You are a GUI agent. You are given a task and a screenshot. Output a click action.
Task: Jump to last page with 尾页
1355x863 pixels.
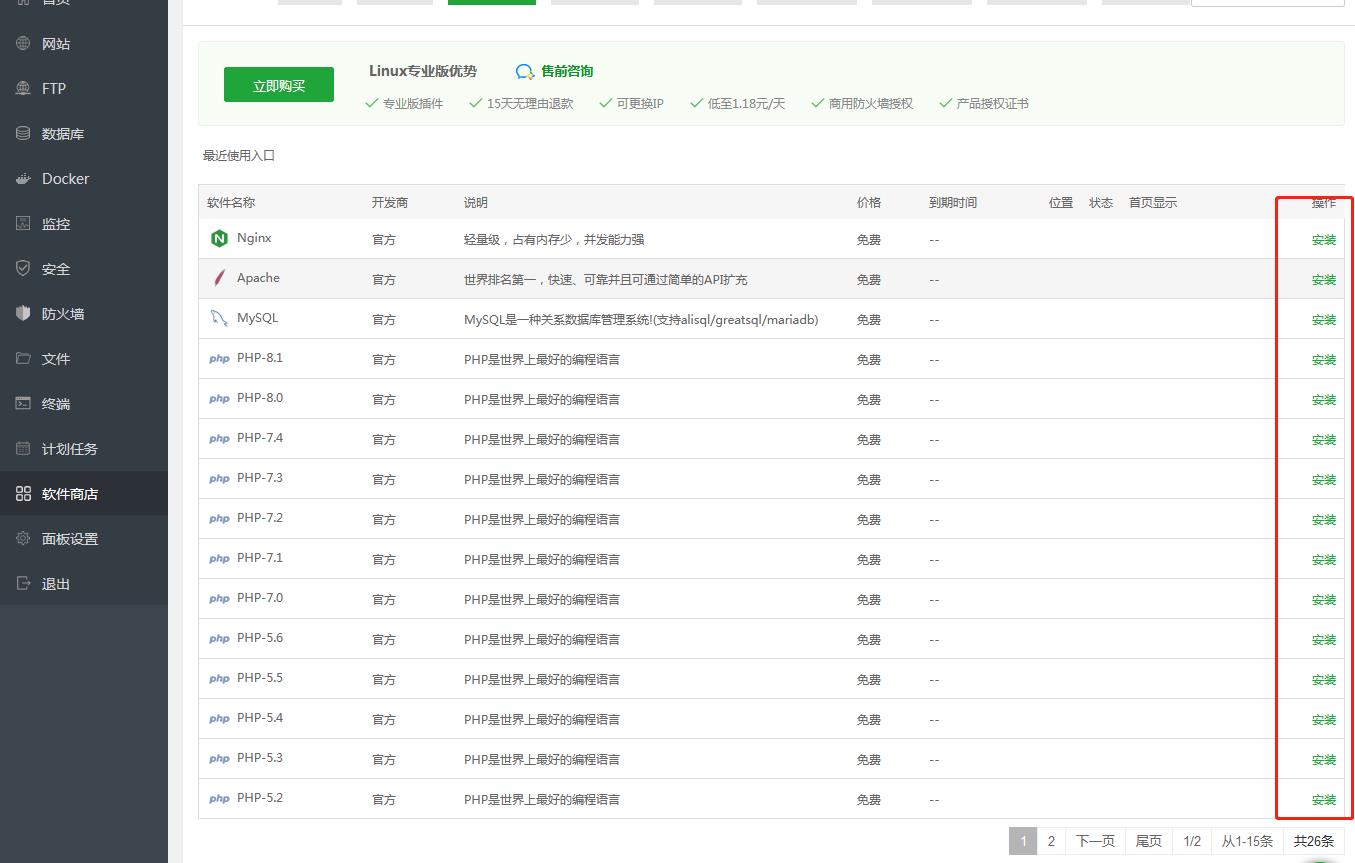click(x=1149, y=841)
